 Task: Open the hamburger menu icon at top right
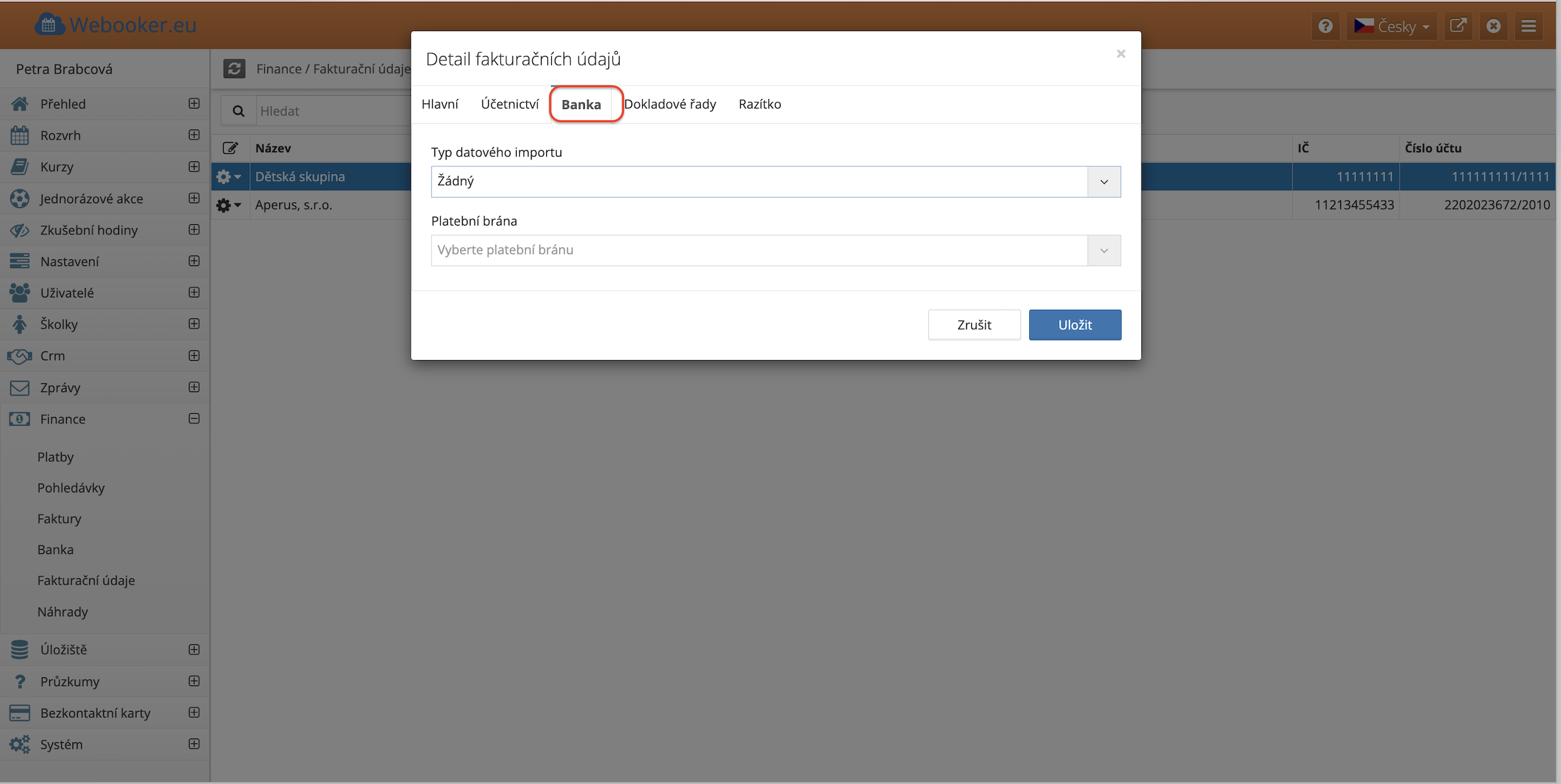click(x=1529, y=26)
